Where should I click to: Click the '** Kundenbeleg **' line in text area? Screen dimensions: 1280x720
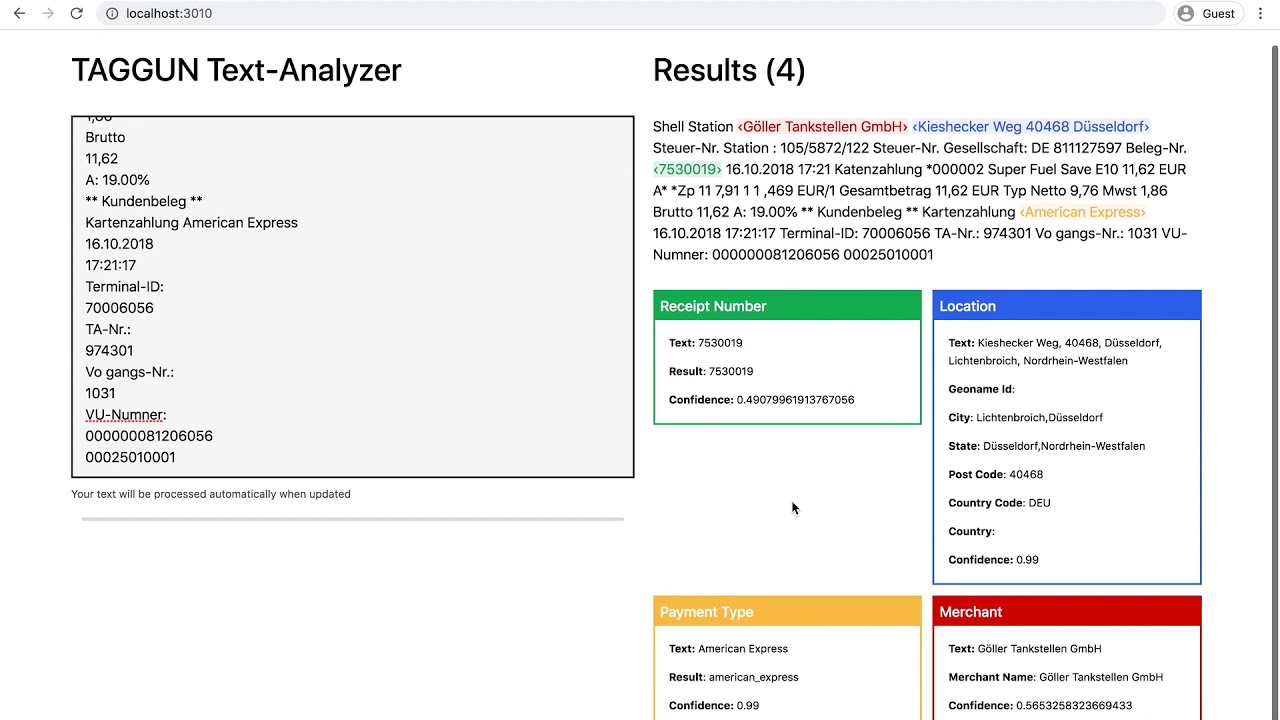pyautogui.click(x=144, y=201)
